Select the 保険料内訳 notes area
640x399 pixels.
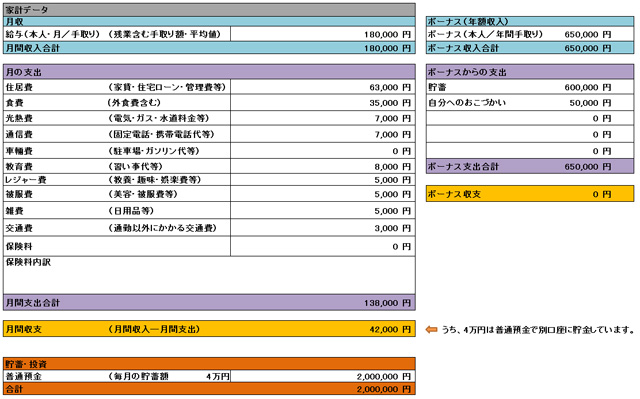tap(209, 275)
